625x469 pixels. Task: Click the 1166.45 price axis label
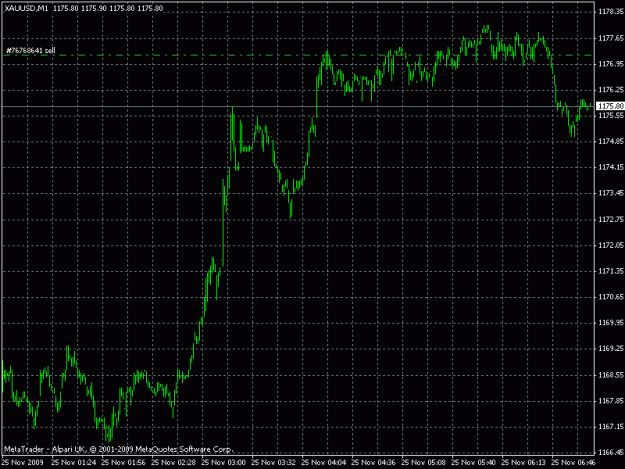coord(611,452)
